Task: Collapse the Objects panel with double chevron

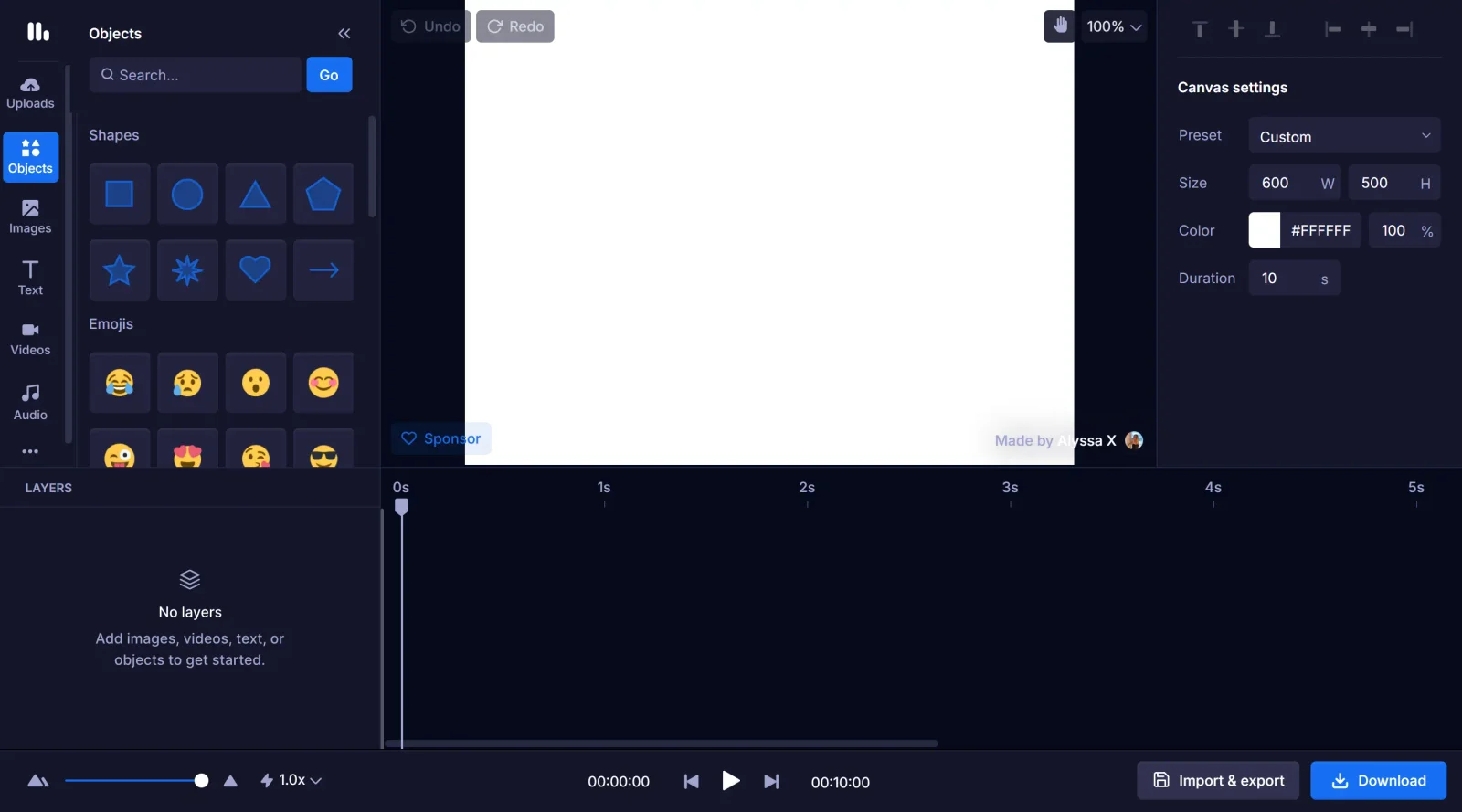Action: 344,34
